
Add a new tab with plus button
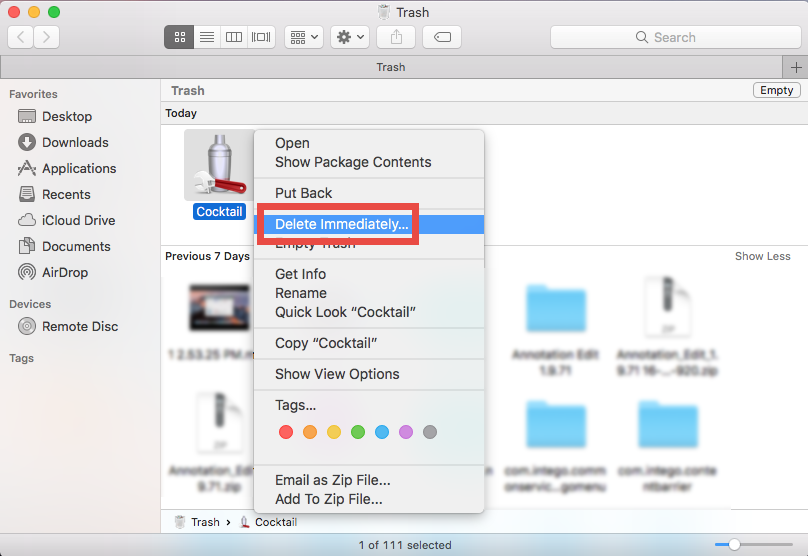click(796, 68)
